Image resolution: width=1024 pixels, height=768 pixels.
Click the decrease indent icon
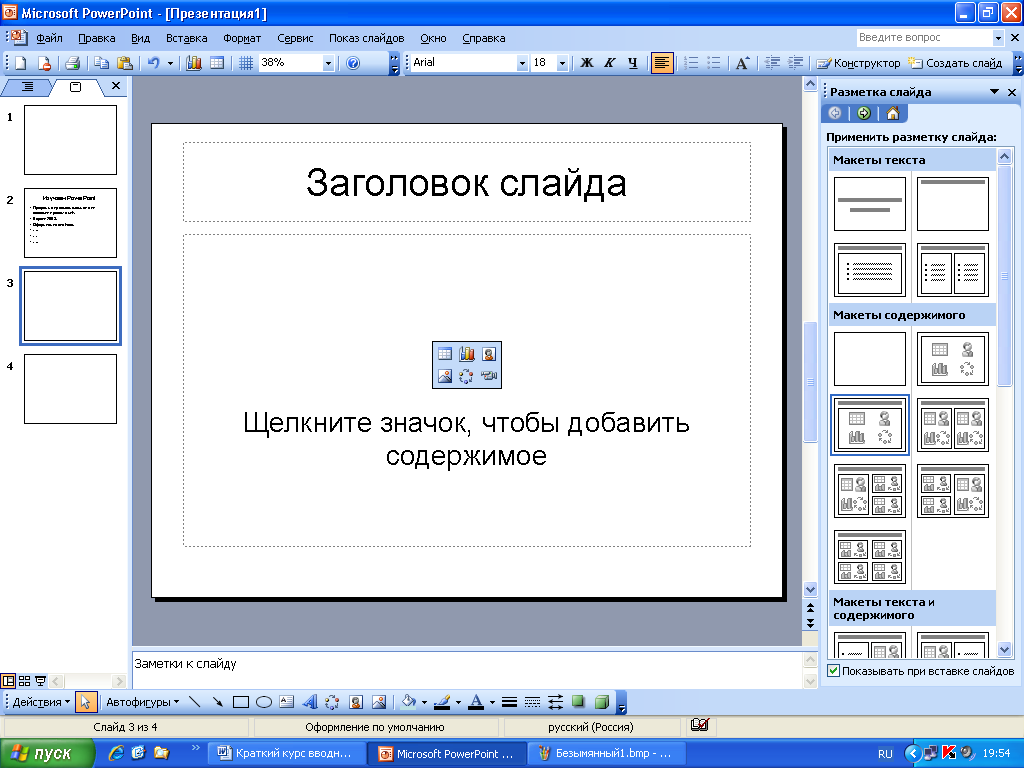coord(773,63)
